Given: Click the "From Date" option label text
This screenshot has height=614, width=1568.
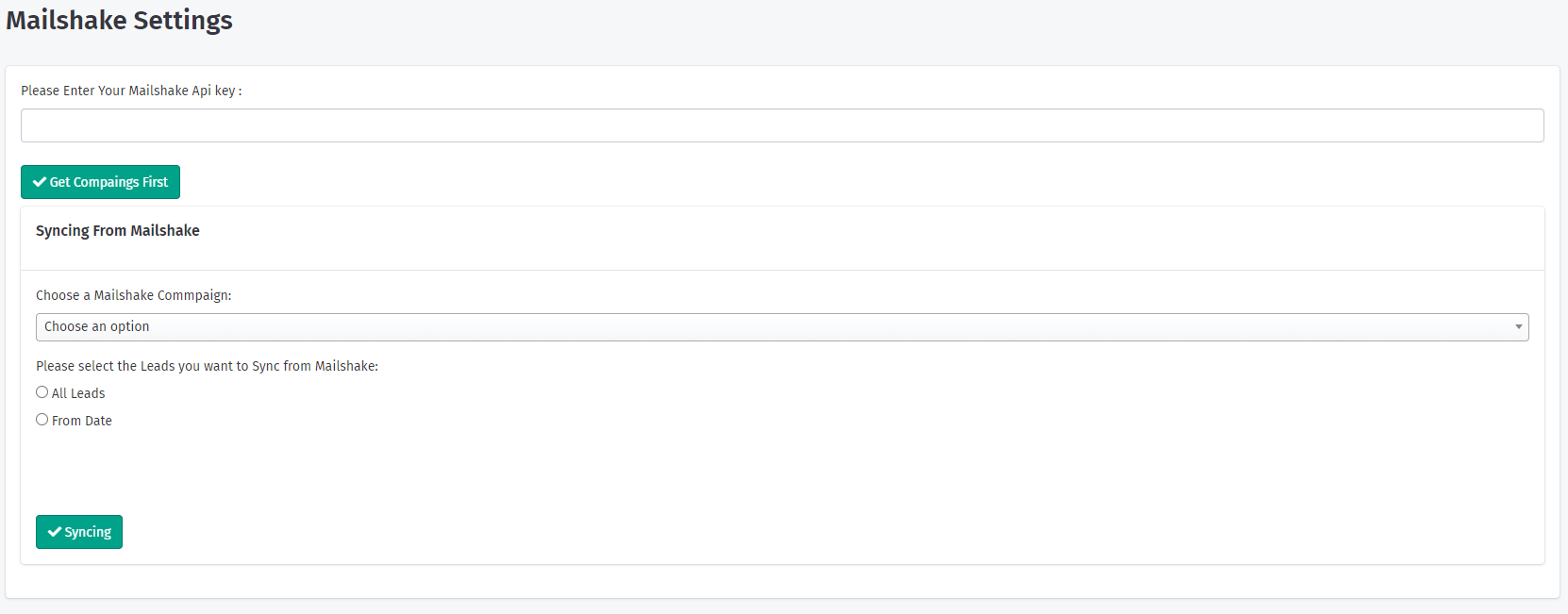Looking at the screenshot, I should (x=82, y=421).
